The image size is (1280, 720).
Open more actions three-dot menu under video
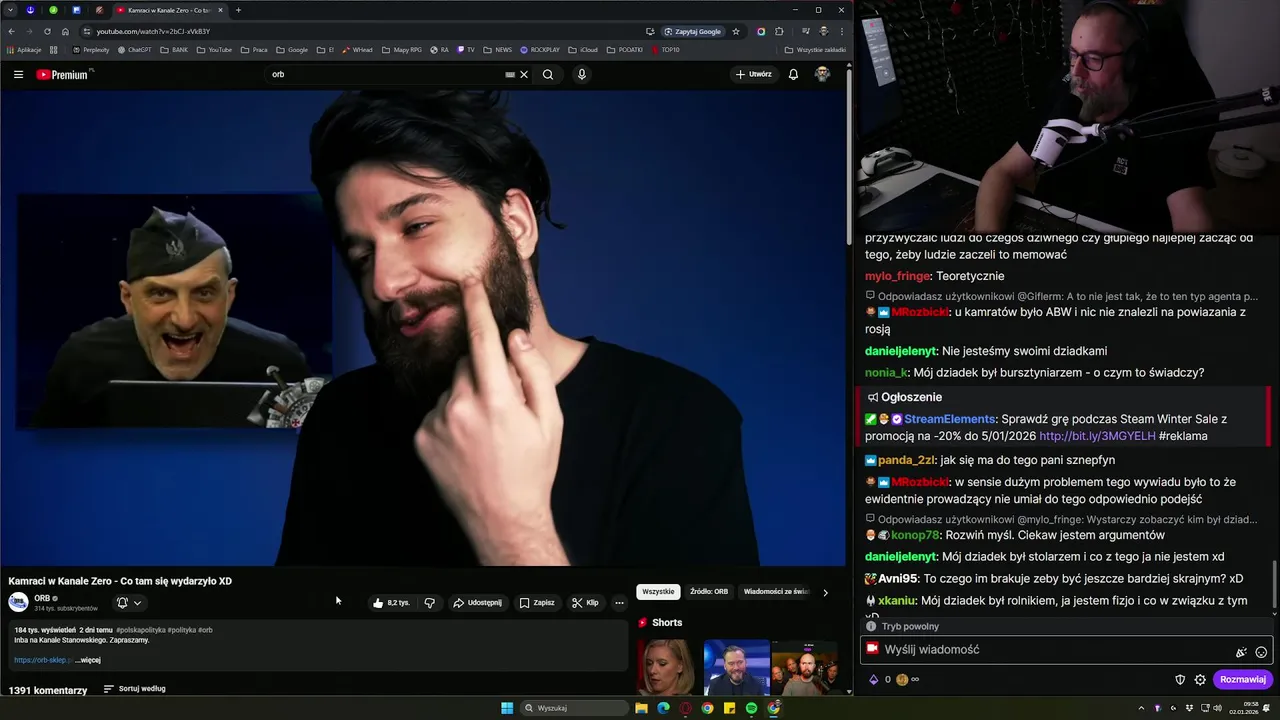click(x=619, y=603)
